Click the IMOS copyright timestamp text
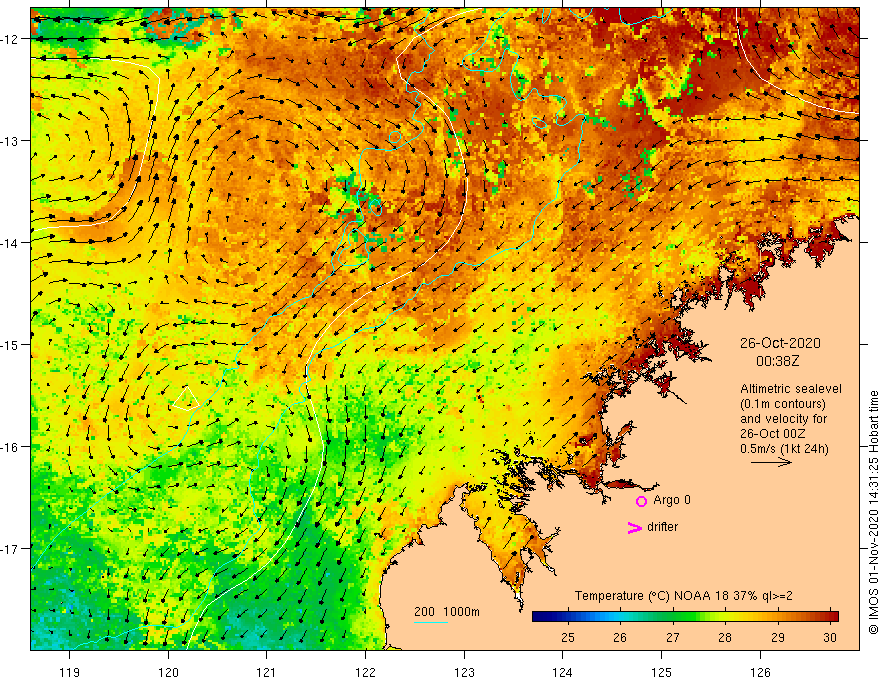 873,512
